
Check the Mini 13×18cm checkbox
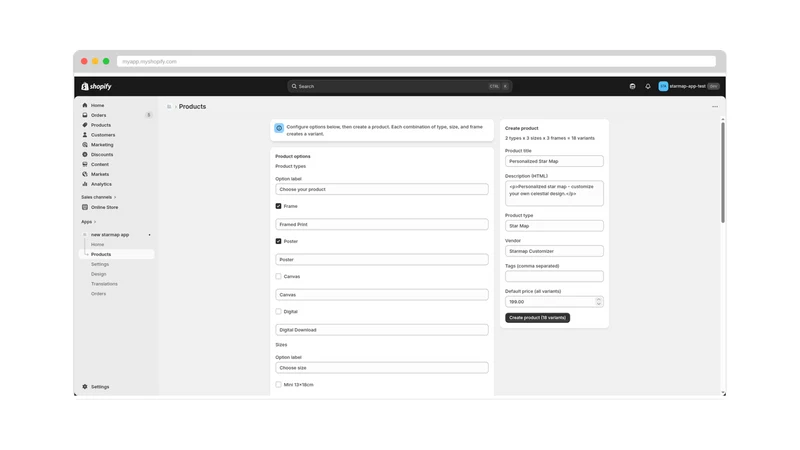pos(279,385)
